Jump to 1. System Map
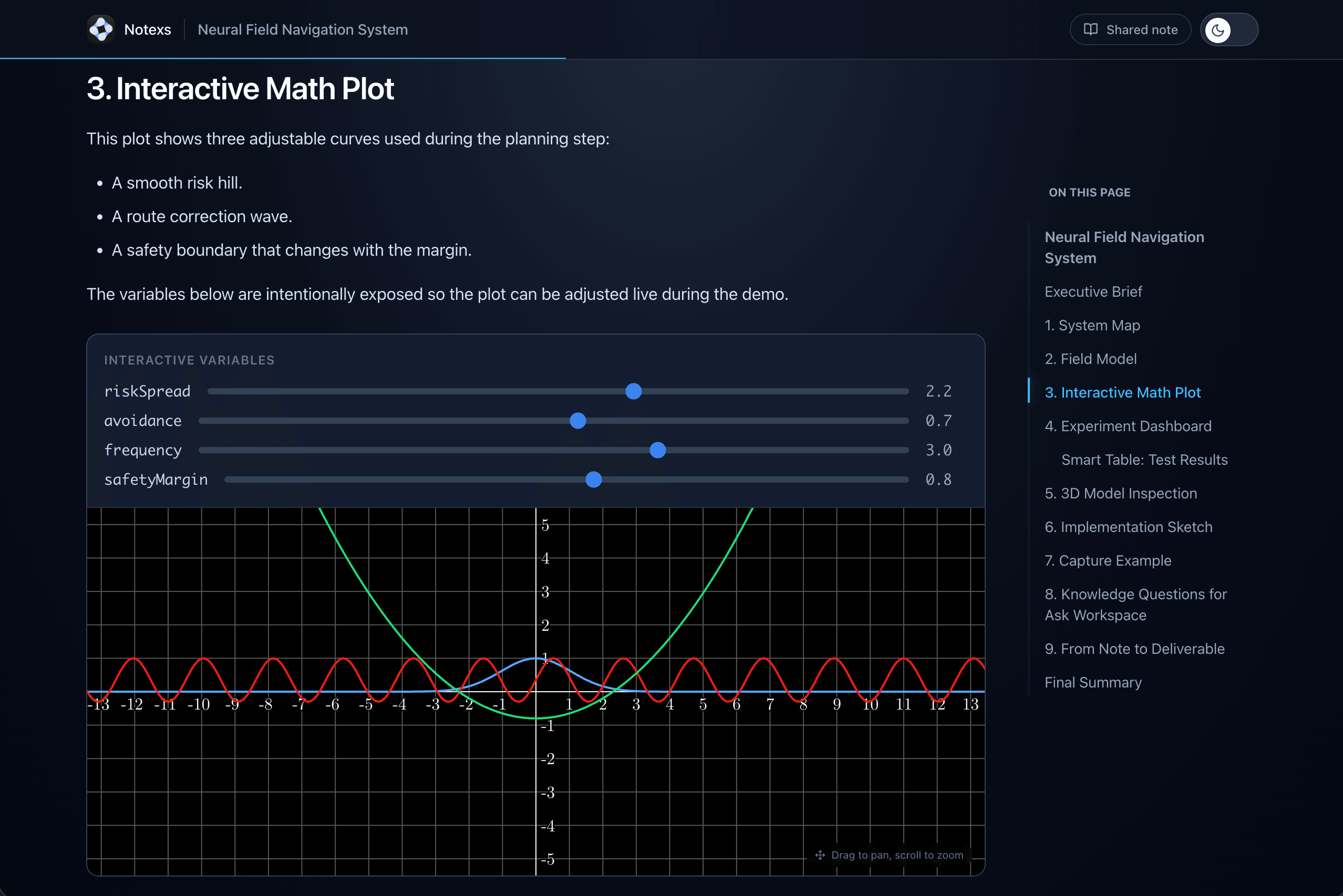Viewport: 1343px width, 896px height. (1092, 325)
